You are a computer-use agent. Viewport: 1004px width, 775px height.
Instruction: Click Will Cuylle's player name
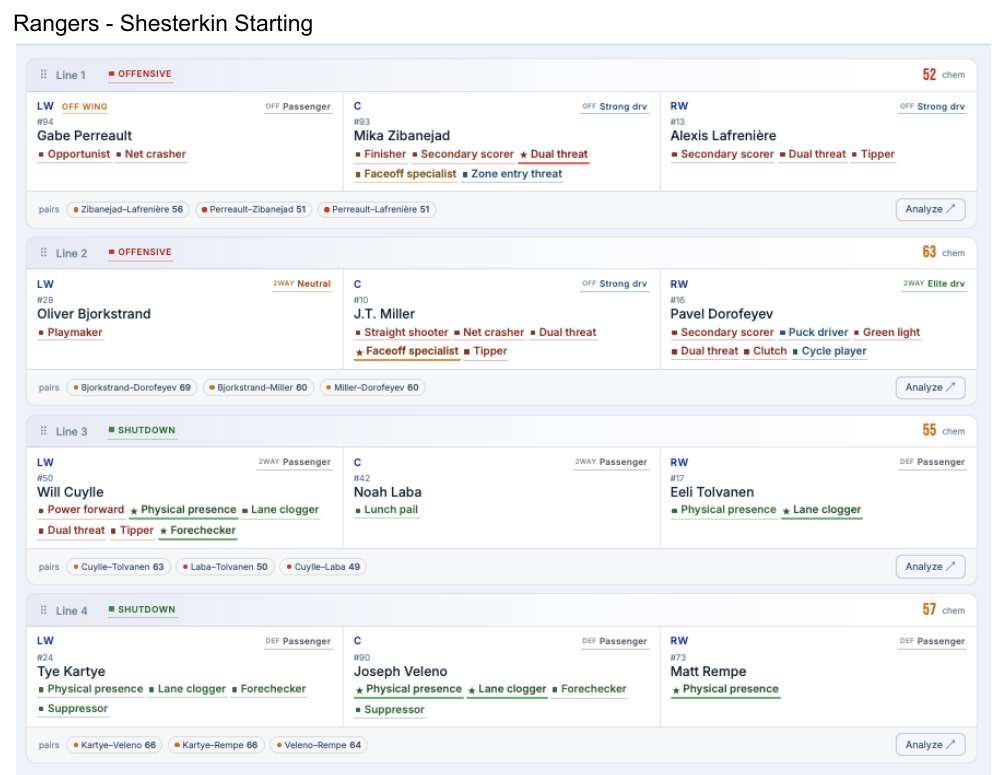pos(70,492)
